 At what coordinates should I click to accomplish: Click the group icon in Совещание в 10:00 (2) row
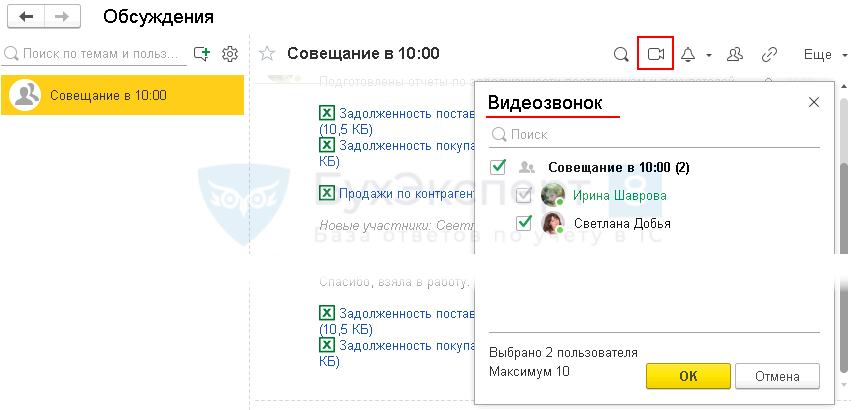527,167
